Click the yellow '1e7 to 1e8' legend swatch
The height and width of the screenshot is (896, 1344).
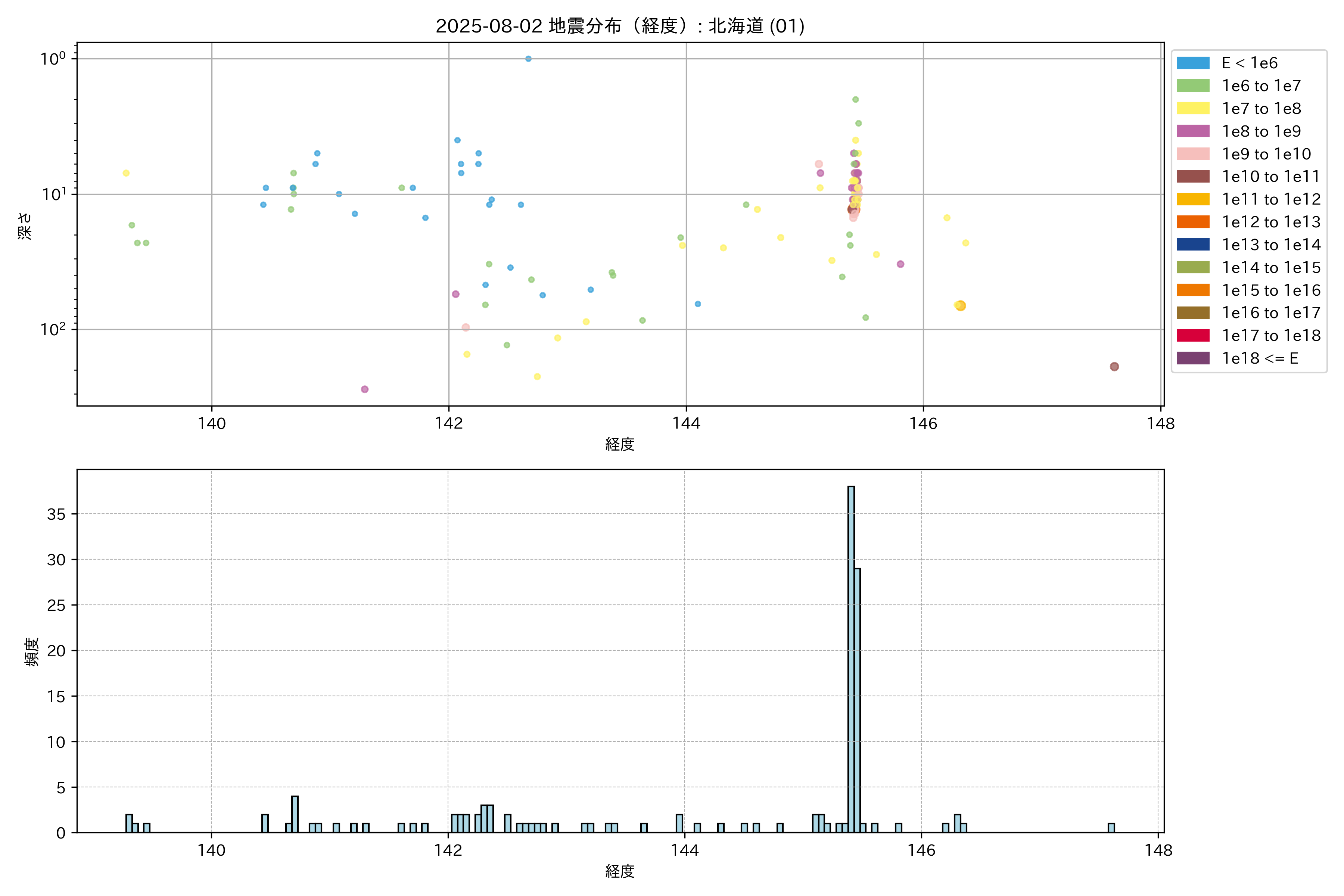(1193, 109)
